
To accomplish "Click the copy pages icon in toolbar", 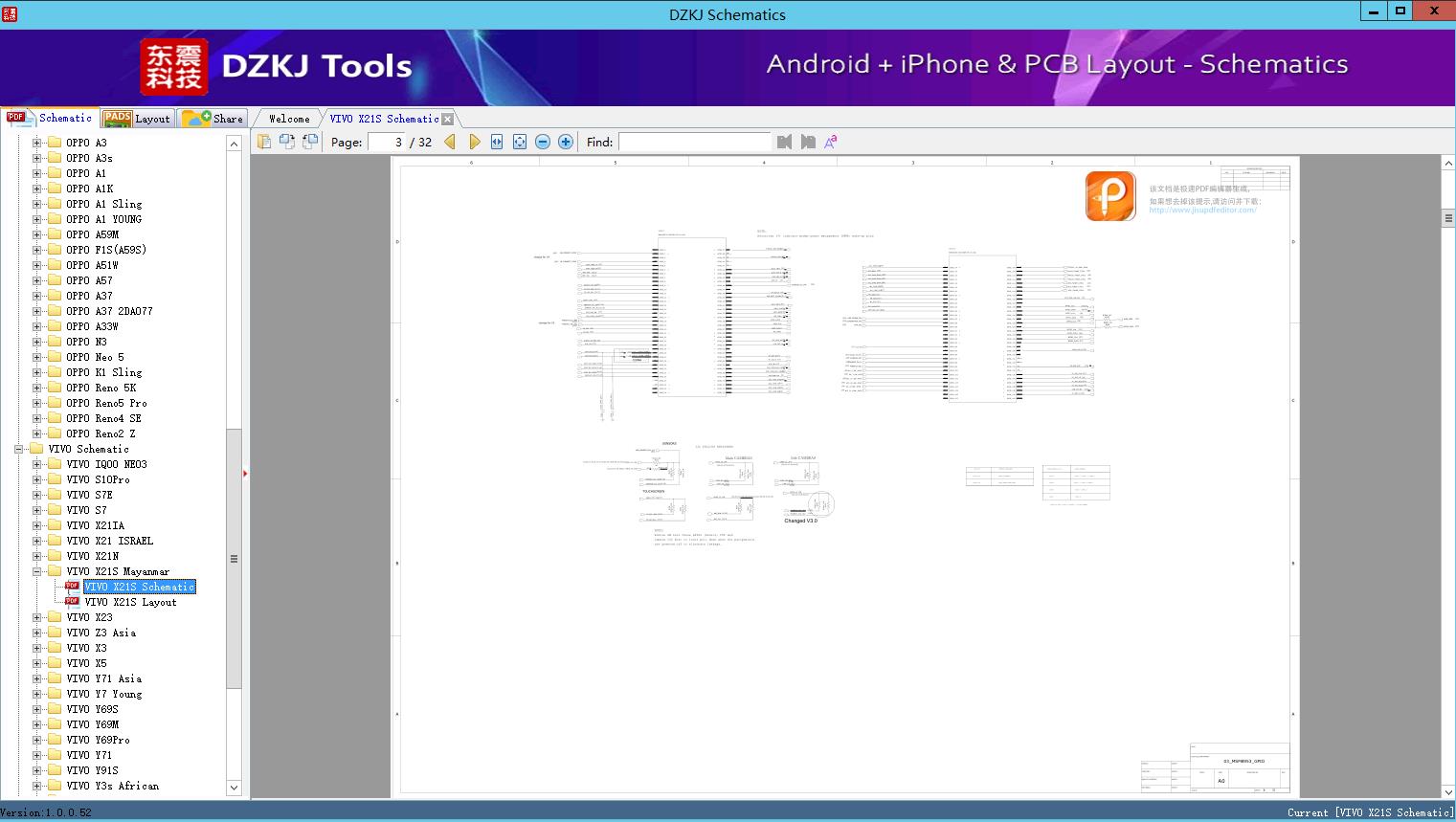I will 264,142.
